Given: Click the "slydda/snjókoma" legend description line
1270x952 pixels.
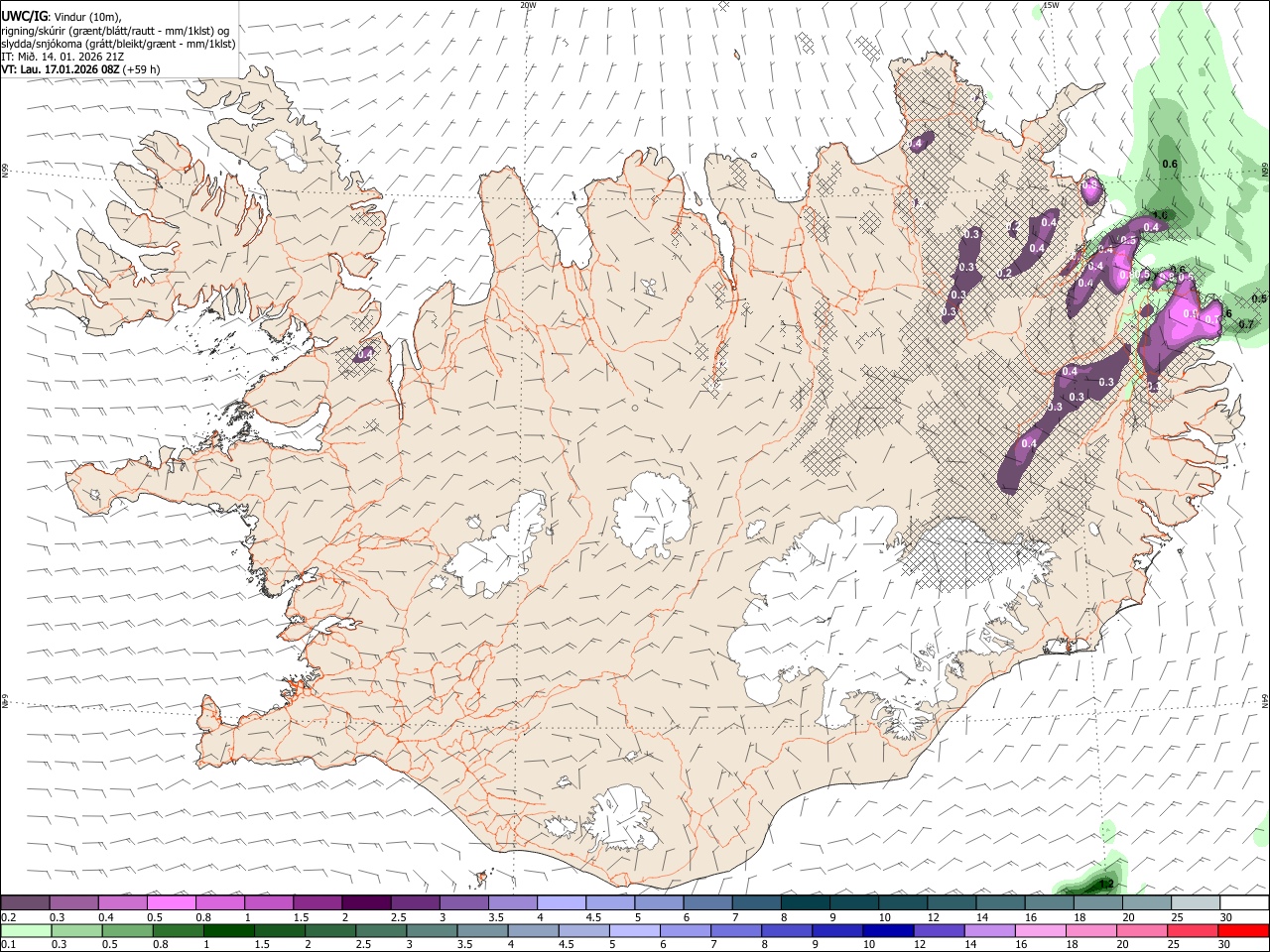Looking at the screenshot, I should pyautogui.click(x=118, y=44).
